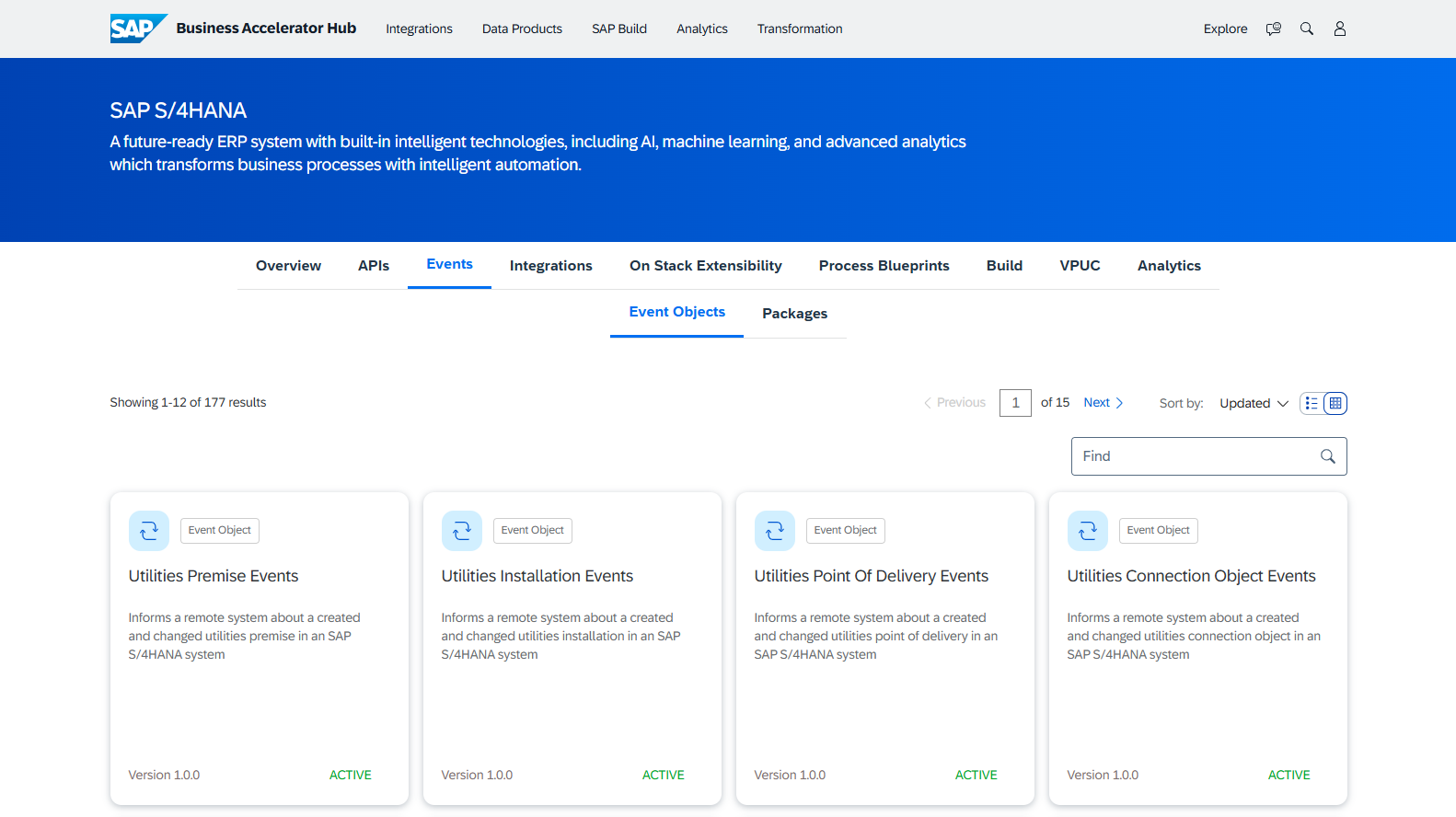
Task: Click Event Object tag on Point Of Delivery card
Action: (846, 531)
